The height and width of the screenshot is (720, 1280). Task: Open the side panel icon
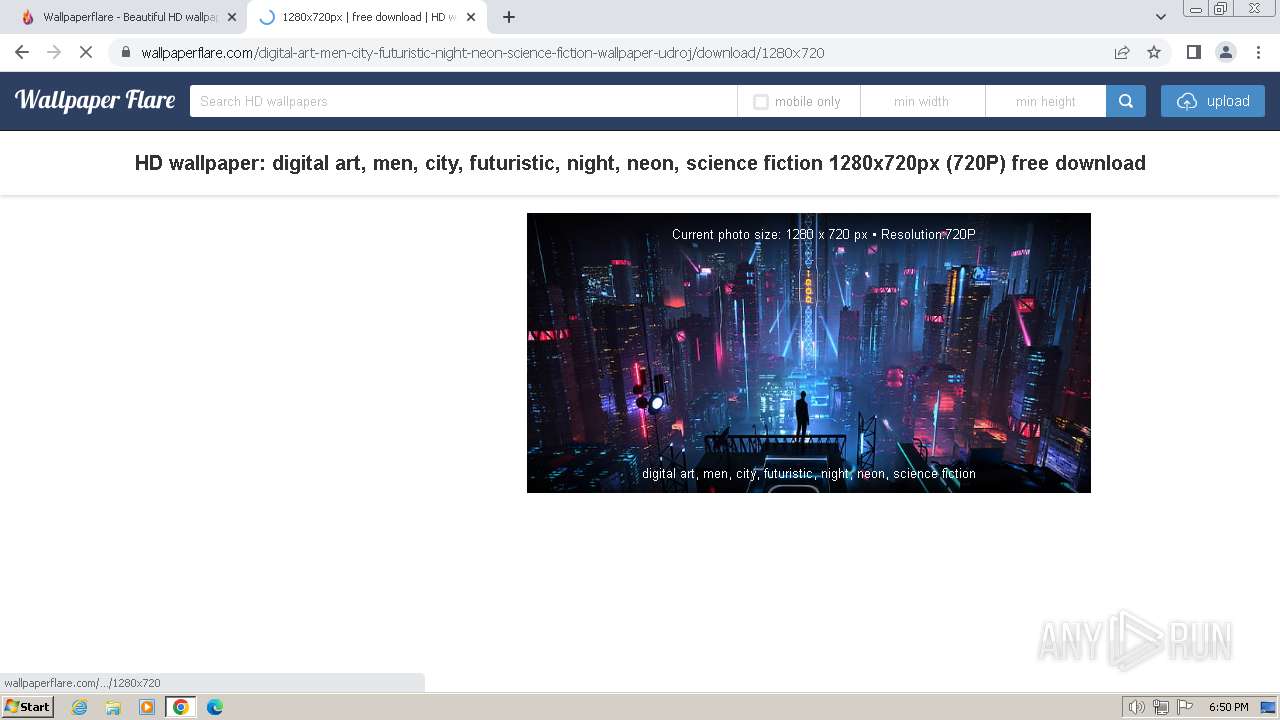[1193, 52]
